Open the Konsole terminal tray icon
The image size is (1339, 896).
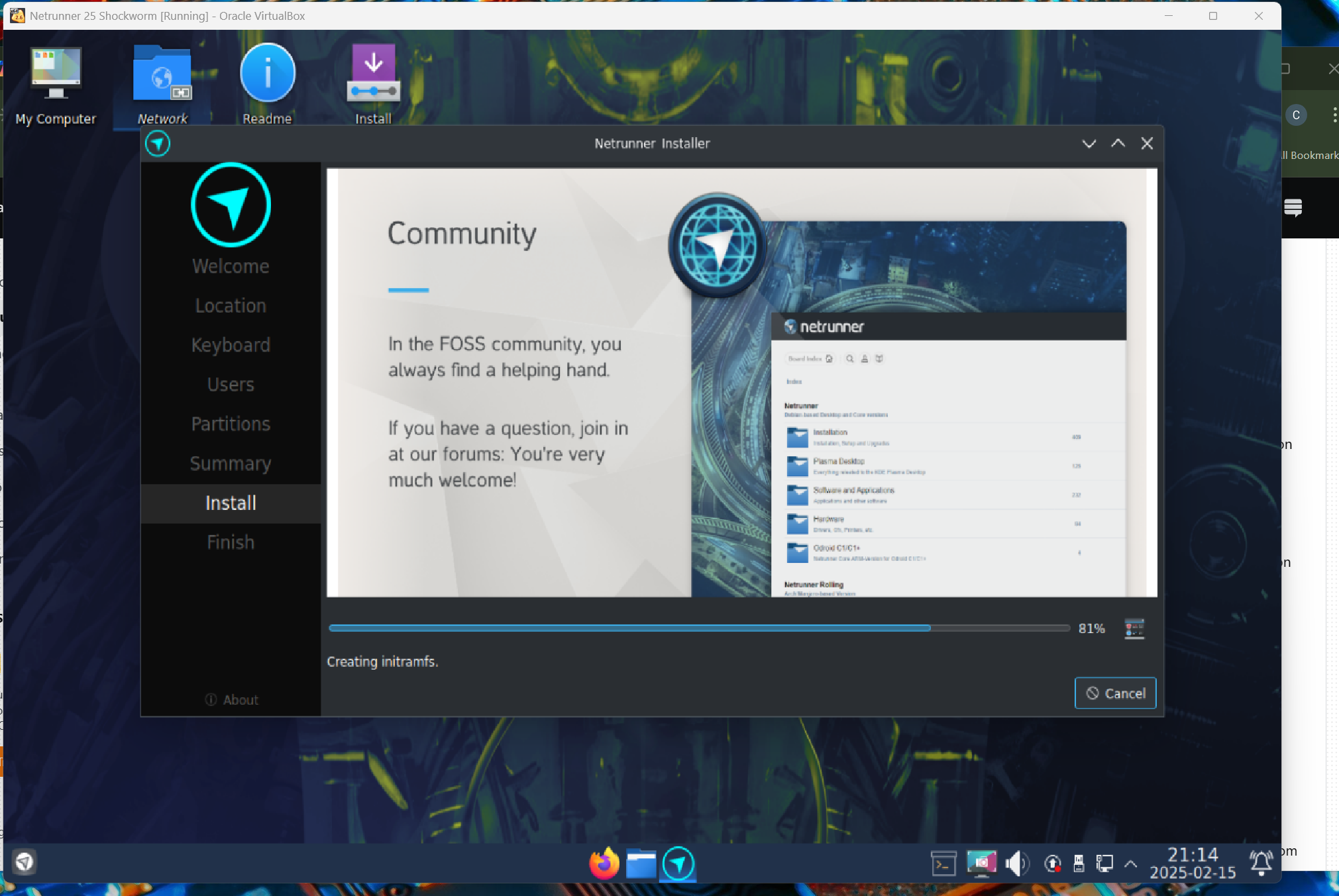943,863
